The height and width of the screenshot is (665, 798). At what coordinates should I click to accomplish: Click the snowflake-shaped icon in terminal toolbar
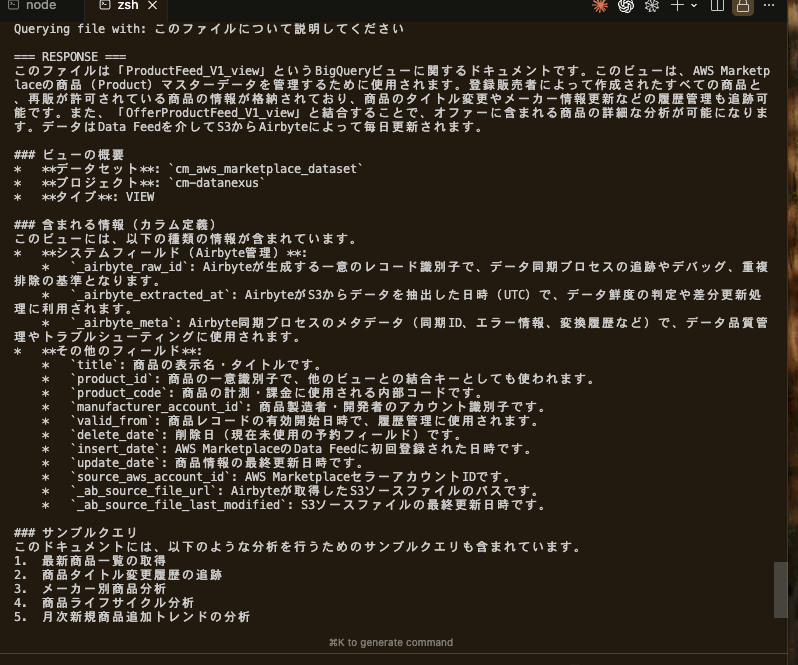point(652,6)
